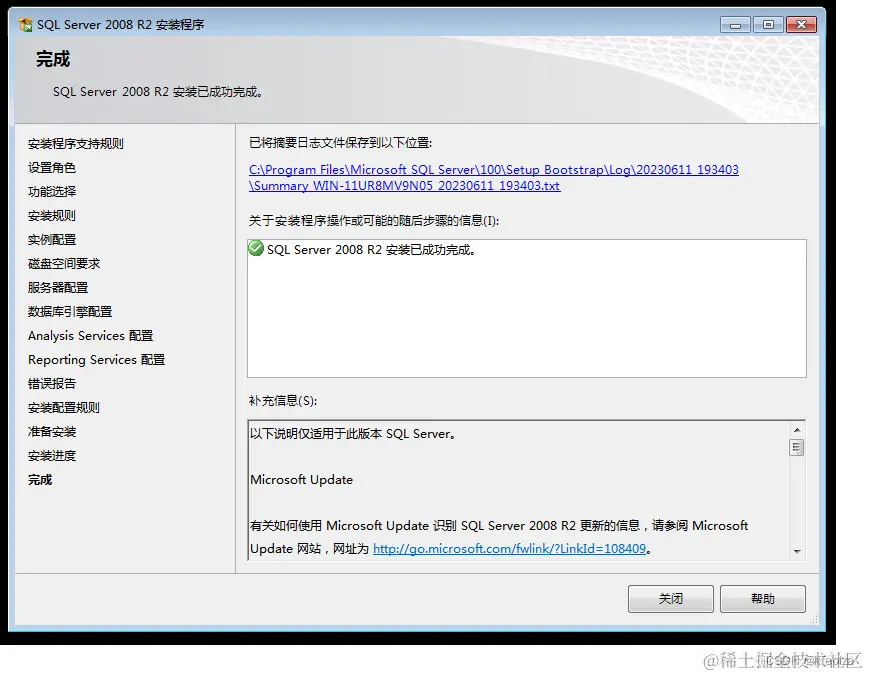Image resolution: width=869 pixels, height=677 pixels.
Task: Click the window resize grip at bottom-right corner
Action: (814, 620)
